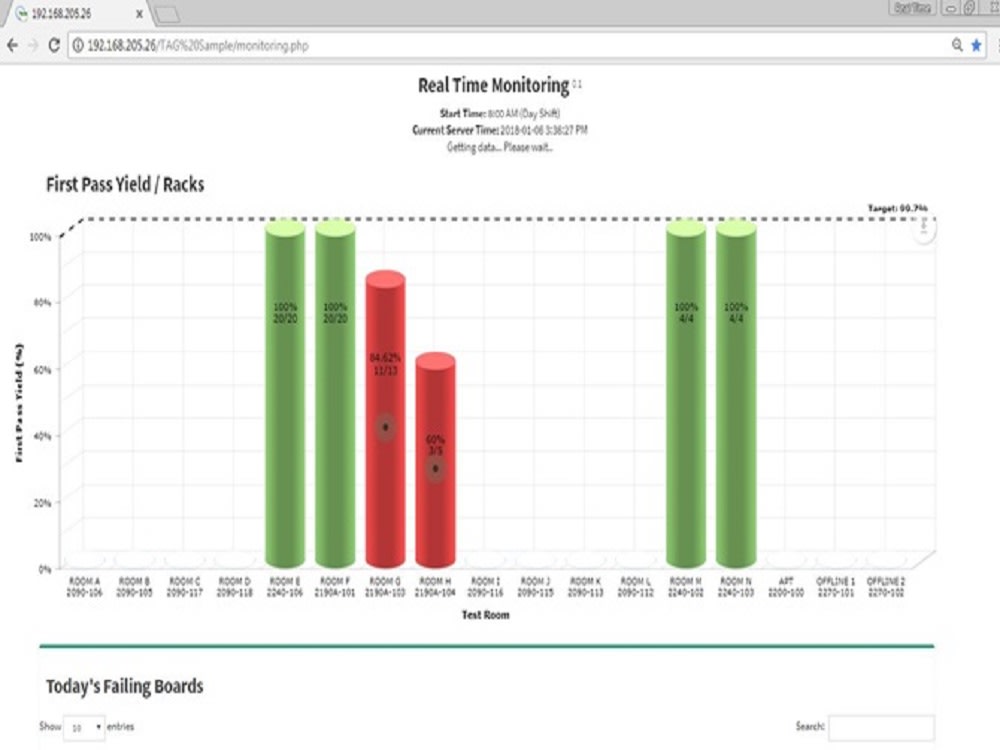Click the ROOM I axis label
1000x750 pixels.
coord(485,587)
